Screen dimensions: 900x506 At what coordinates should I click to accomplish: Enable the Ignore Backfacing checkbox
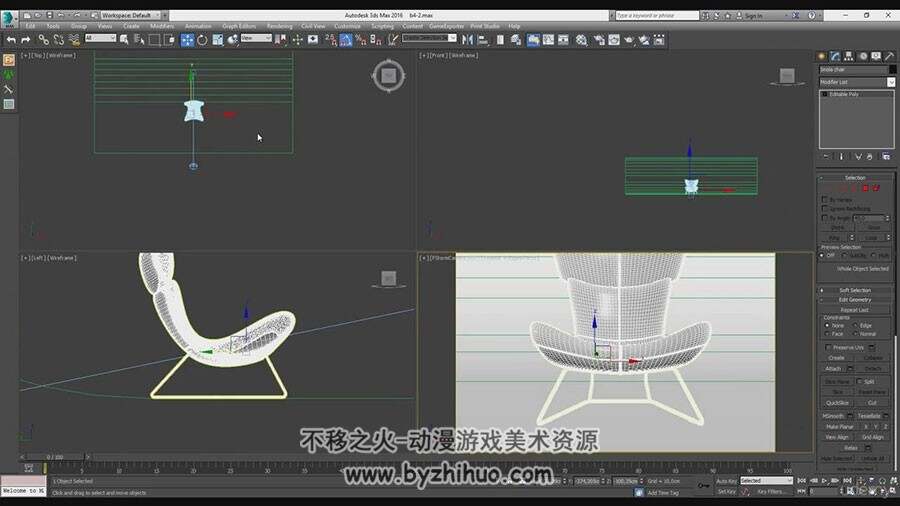click(x=824, y=208)
